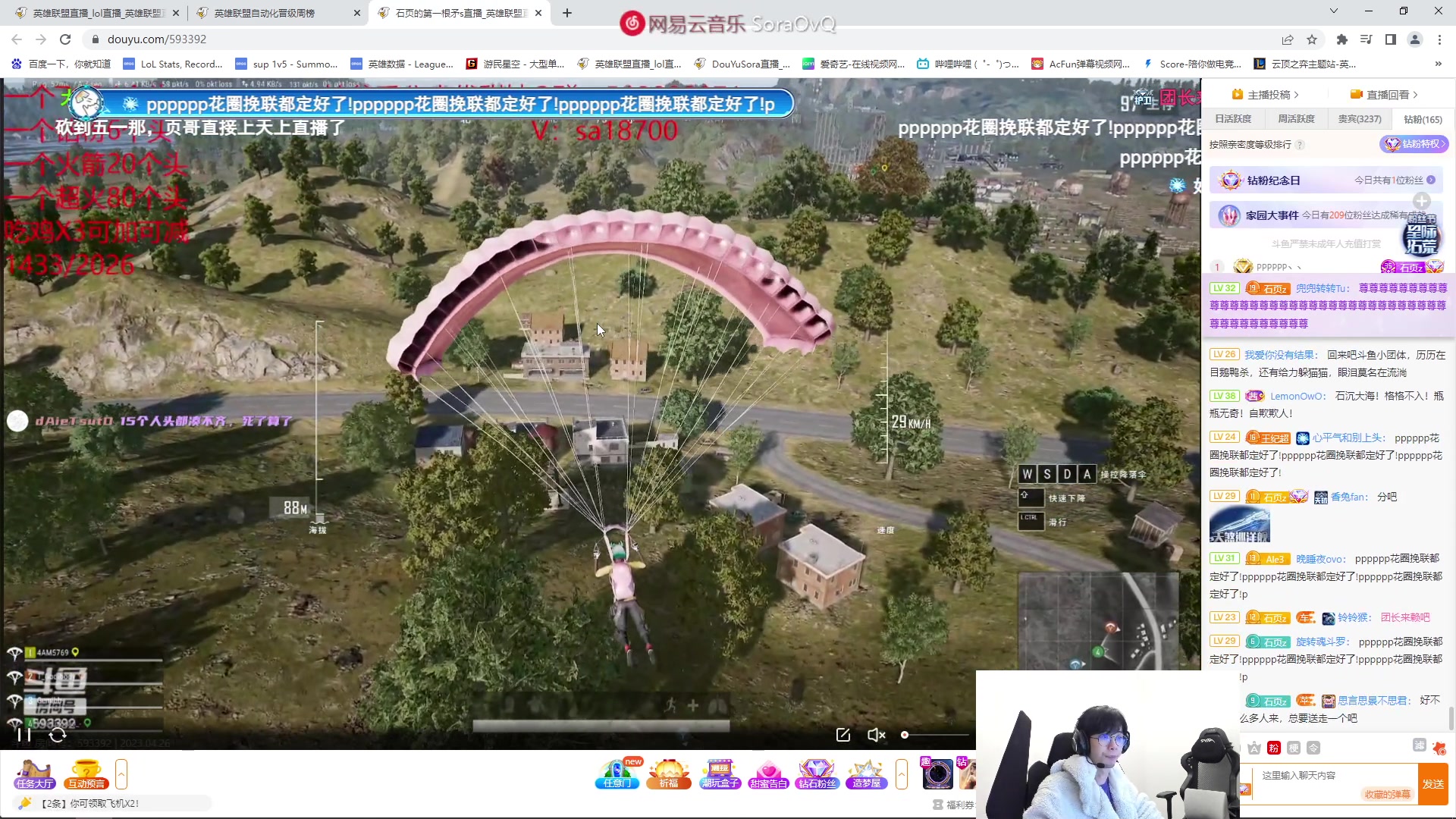The width and height of the screenshot is (1456, 819).
Task: Click the 你可领取飞机X2 notice
Action: (111, 803)
